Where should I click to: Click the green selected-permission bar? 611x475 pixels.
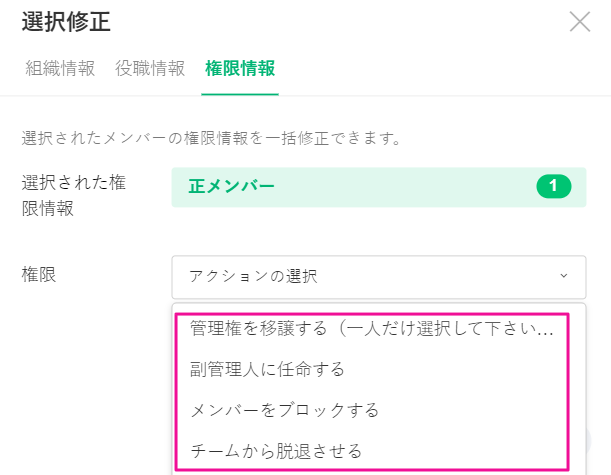point(400,186)
